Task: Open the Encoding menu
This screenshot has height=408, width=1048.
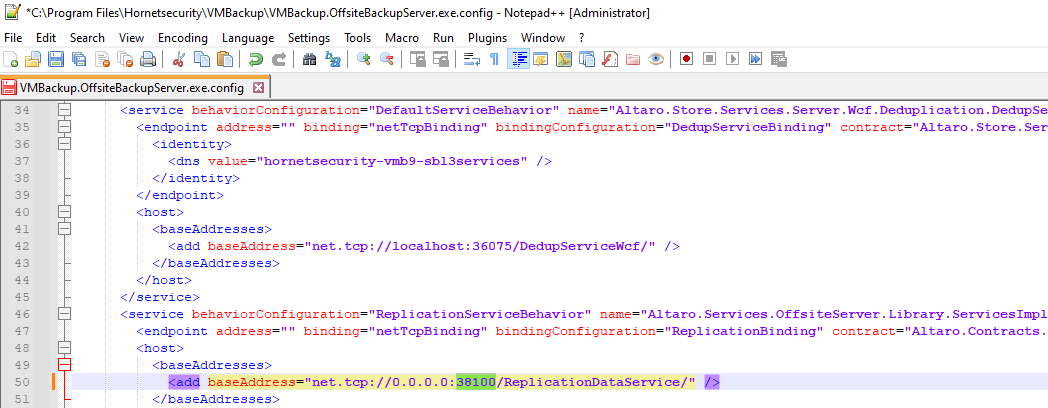Action: tap(182, 38)
